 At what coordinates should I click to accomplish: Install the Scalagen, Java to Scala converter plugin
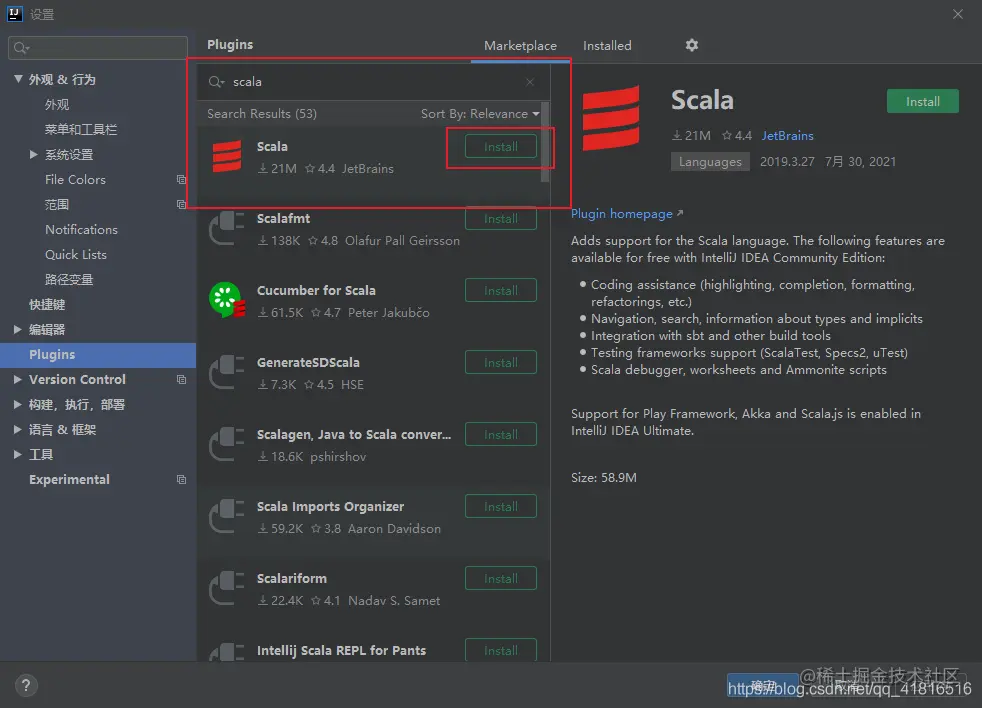pos(500,435)
